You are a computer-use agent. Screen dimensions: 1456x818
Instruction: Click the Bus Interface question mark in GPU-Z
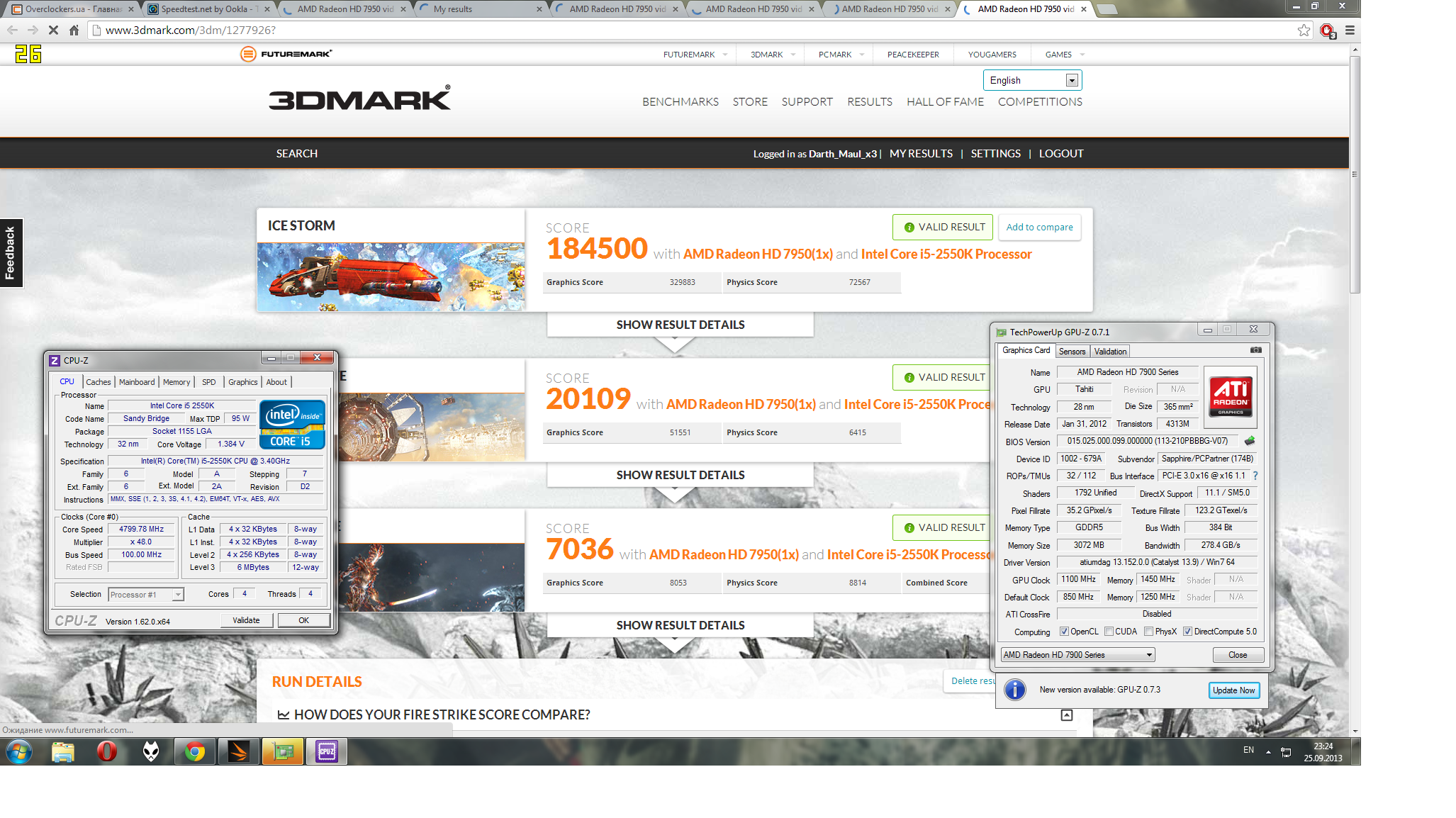(x=1255, y=476)
